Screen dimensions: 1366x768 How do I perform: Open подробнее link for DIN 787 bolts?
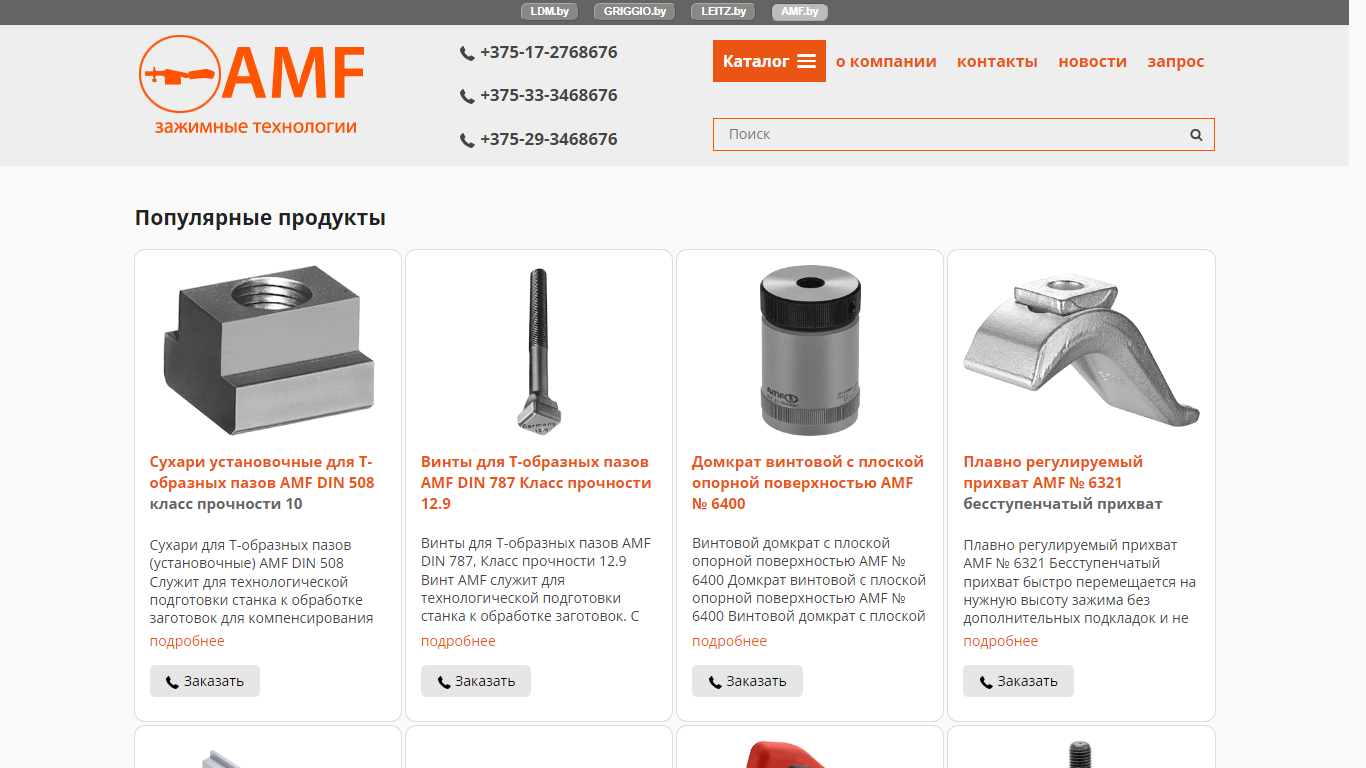pos(458,641)
